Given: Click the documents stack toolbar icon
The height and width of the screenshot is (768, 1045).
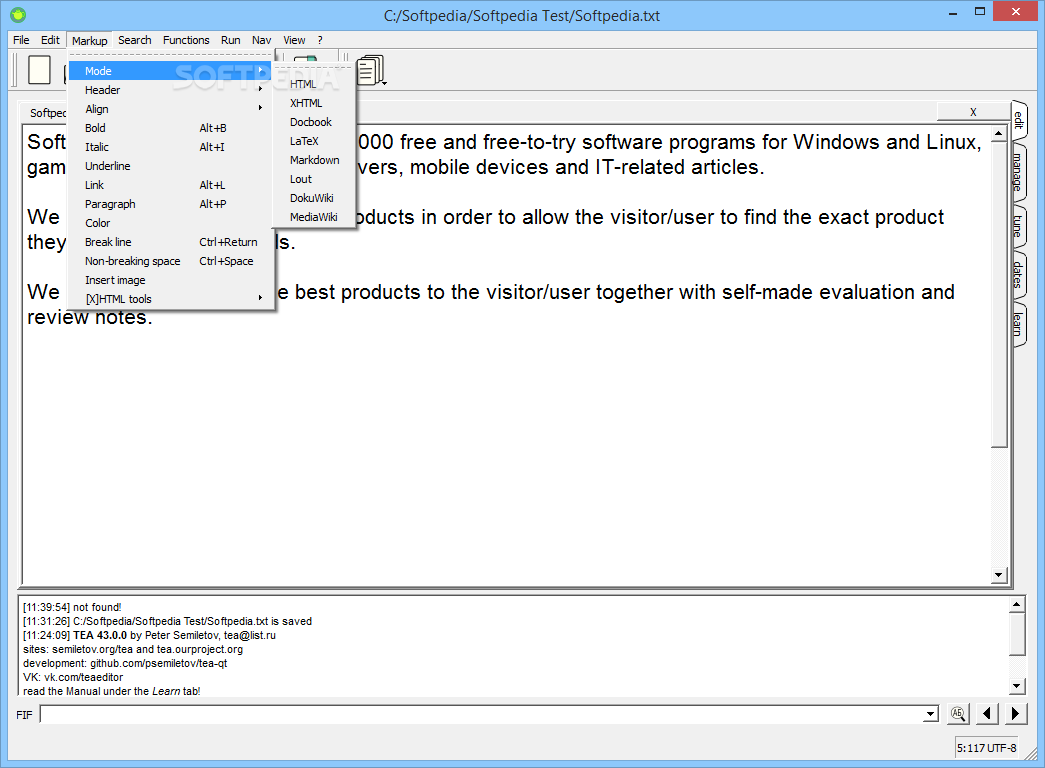Looking at the screenshot, I should click(371, 70).
